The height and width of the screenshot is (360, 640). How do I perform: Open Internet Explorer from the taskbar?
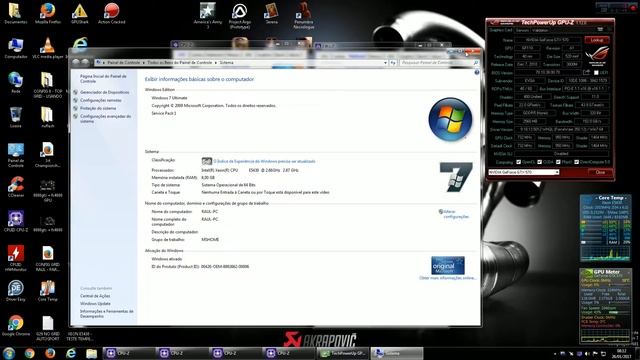click(71, 353)
